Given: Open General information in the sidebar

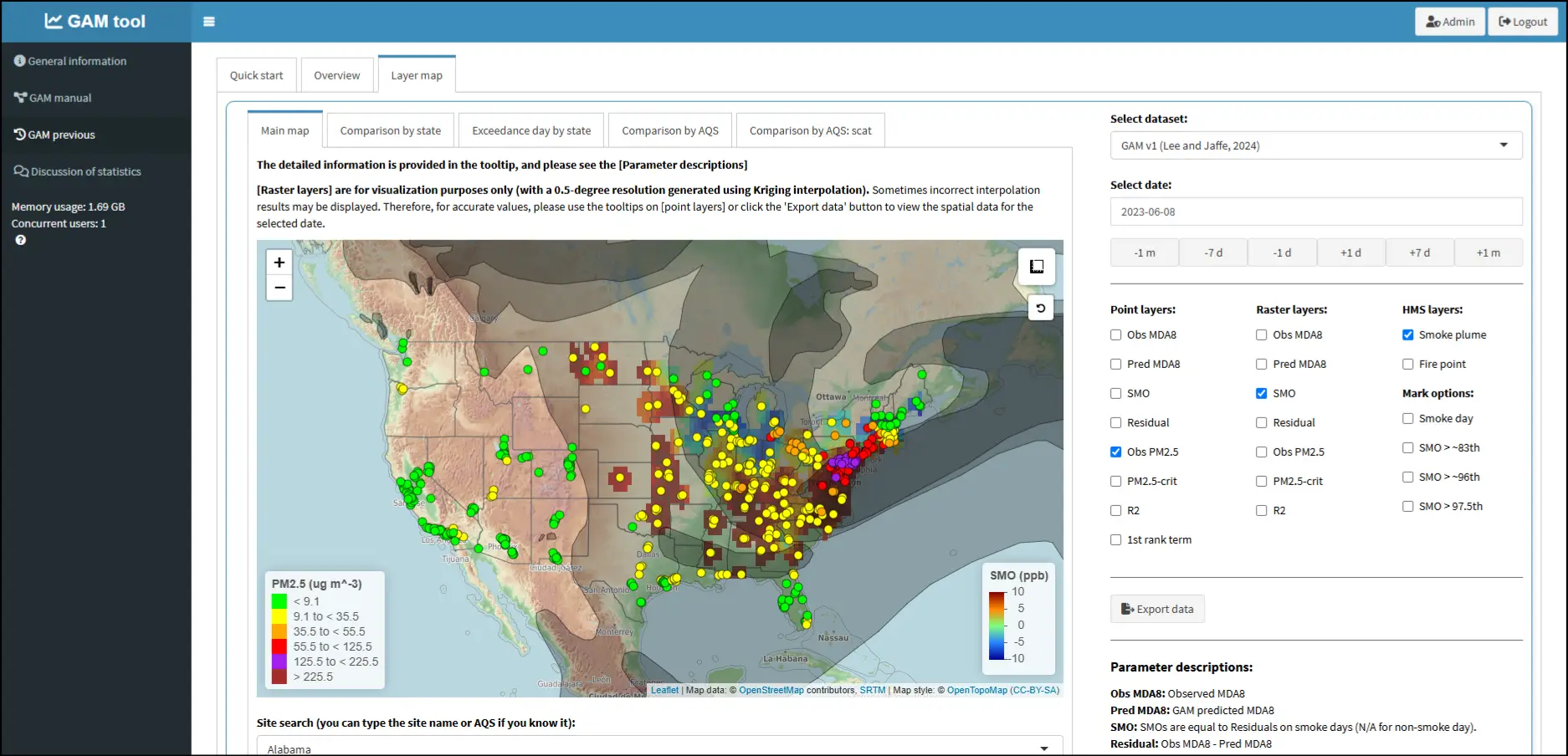Looking at the screenshot, I should [77, 61].
